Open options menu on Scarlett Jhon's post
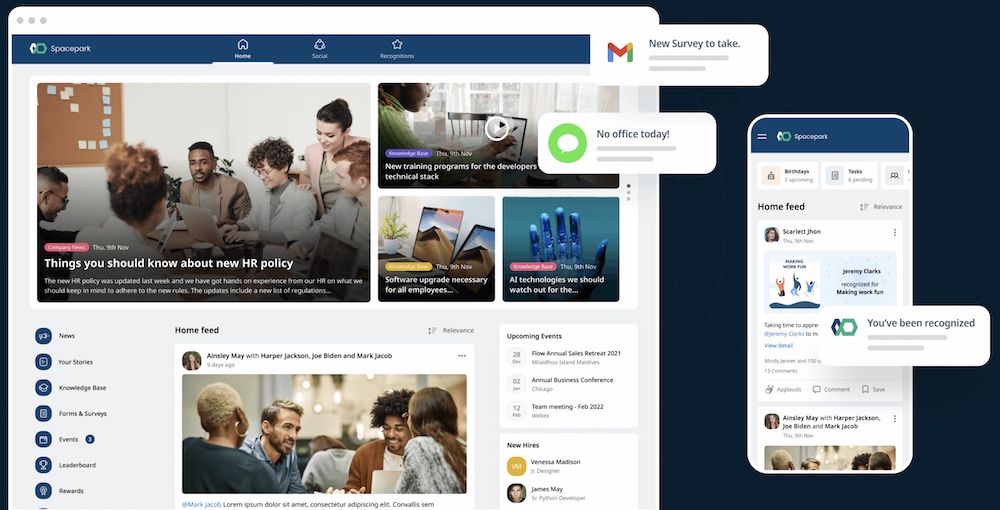 894,233
